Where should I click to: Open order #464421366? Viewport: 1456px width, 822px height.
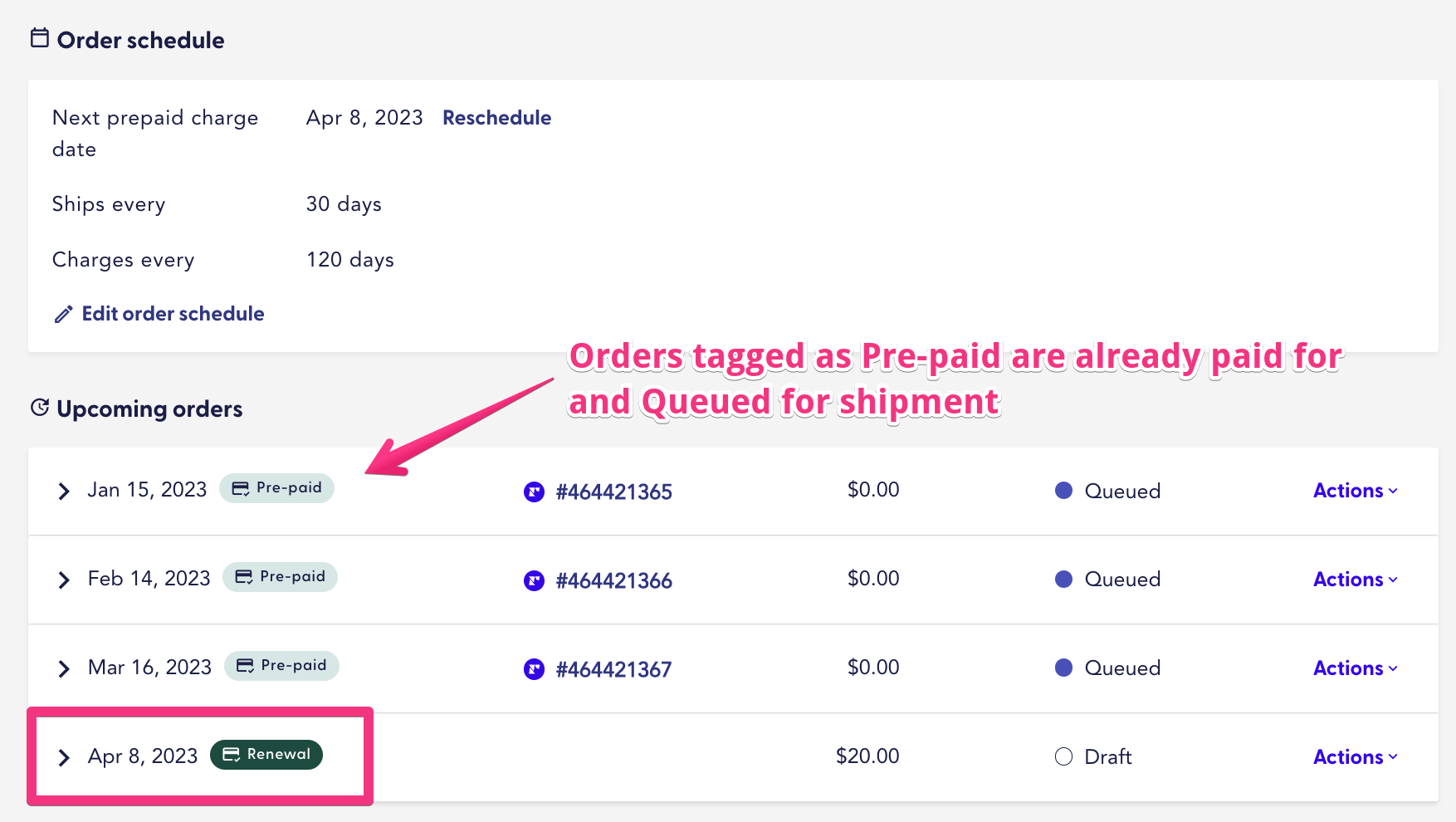pyautogui.click(x=614, y=580)
